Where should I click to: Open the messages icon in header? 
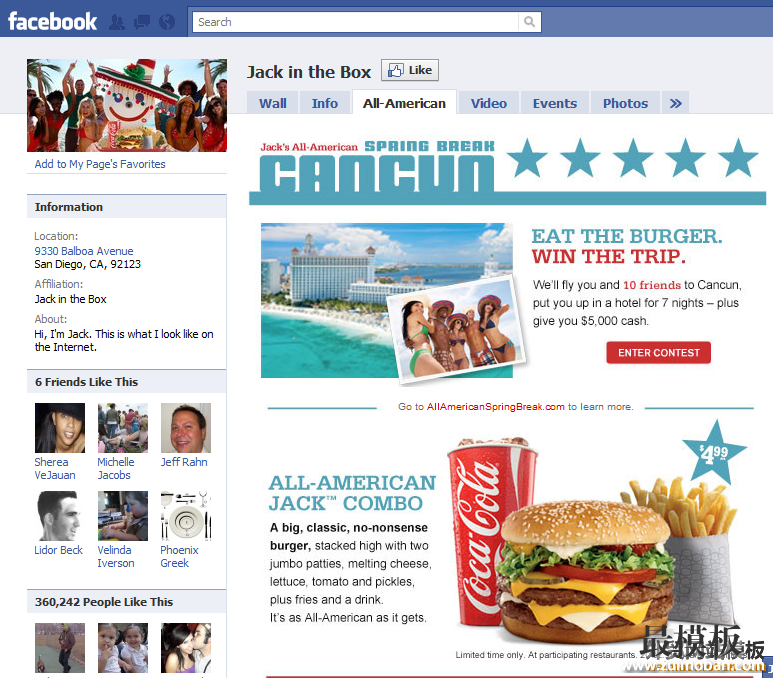[142, 22]
